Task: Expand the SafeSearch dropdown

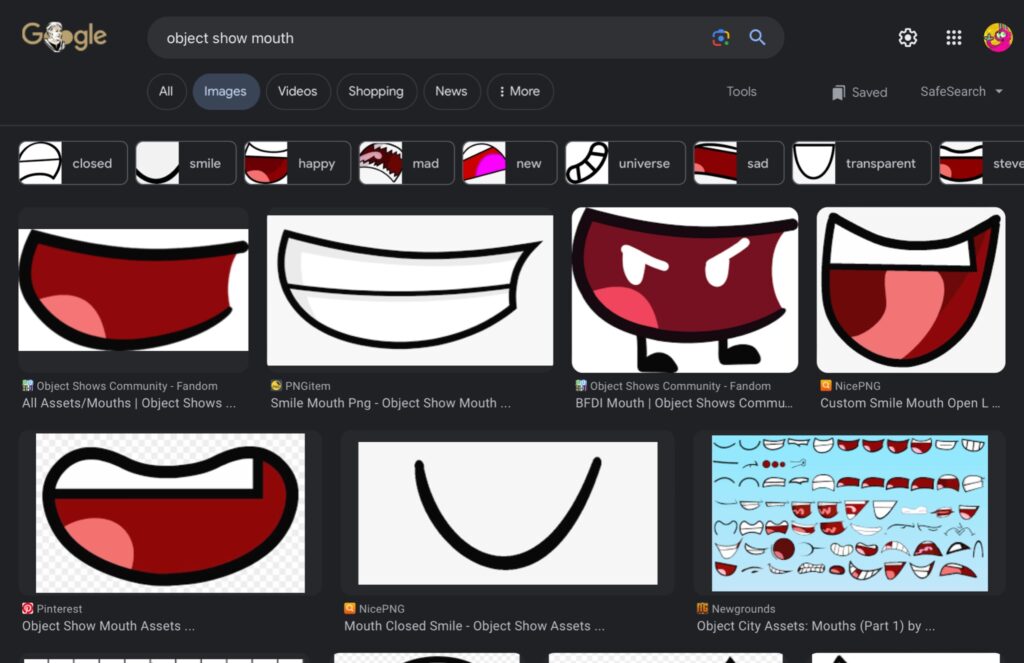Action: coord(961,91)
